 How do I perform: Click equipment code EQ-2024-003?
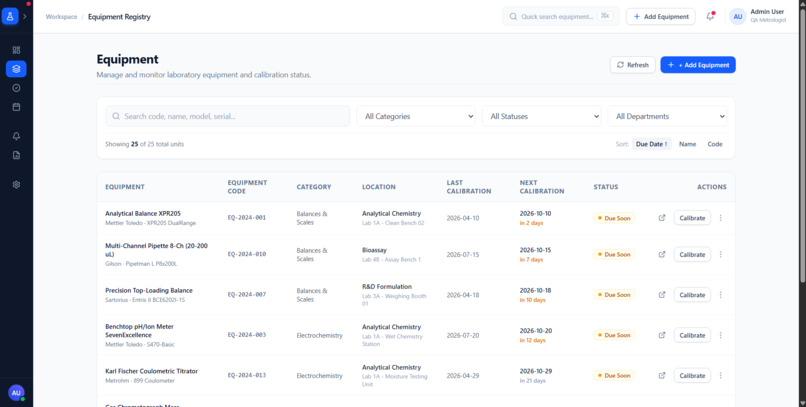247,335
